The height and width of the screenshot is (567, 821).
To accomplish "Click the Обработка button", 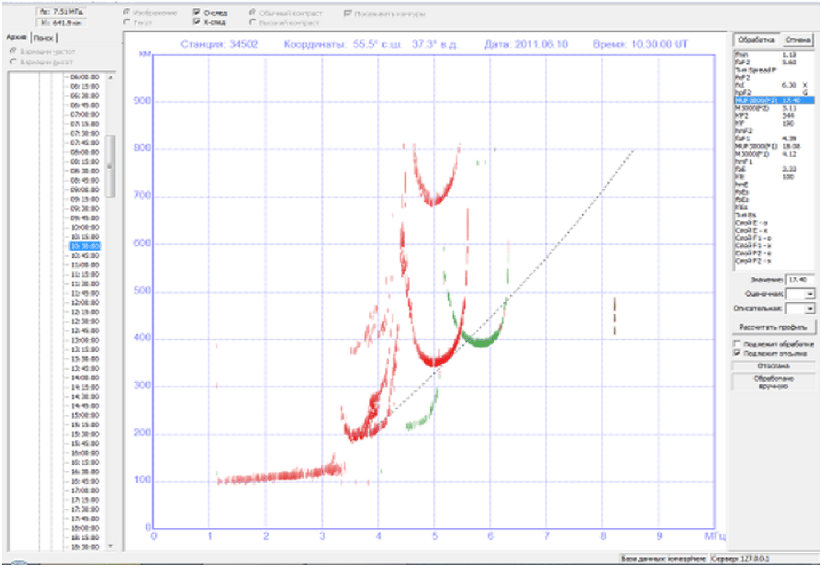I will pyautogui.click(x=755, y=40).
